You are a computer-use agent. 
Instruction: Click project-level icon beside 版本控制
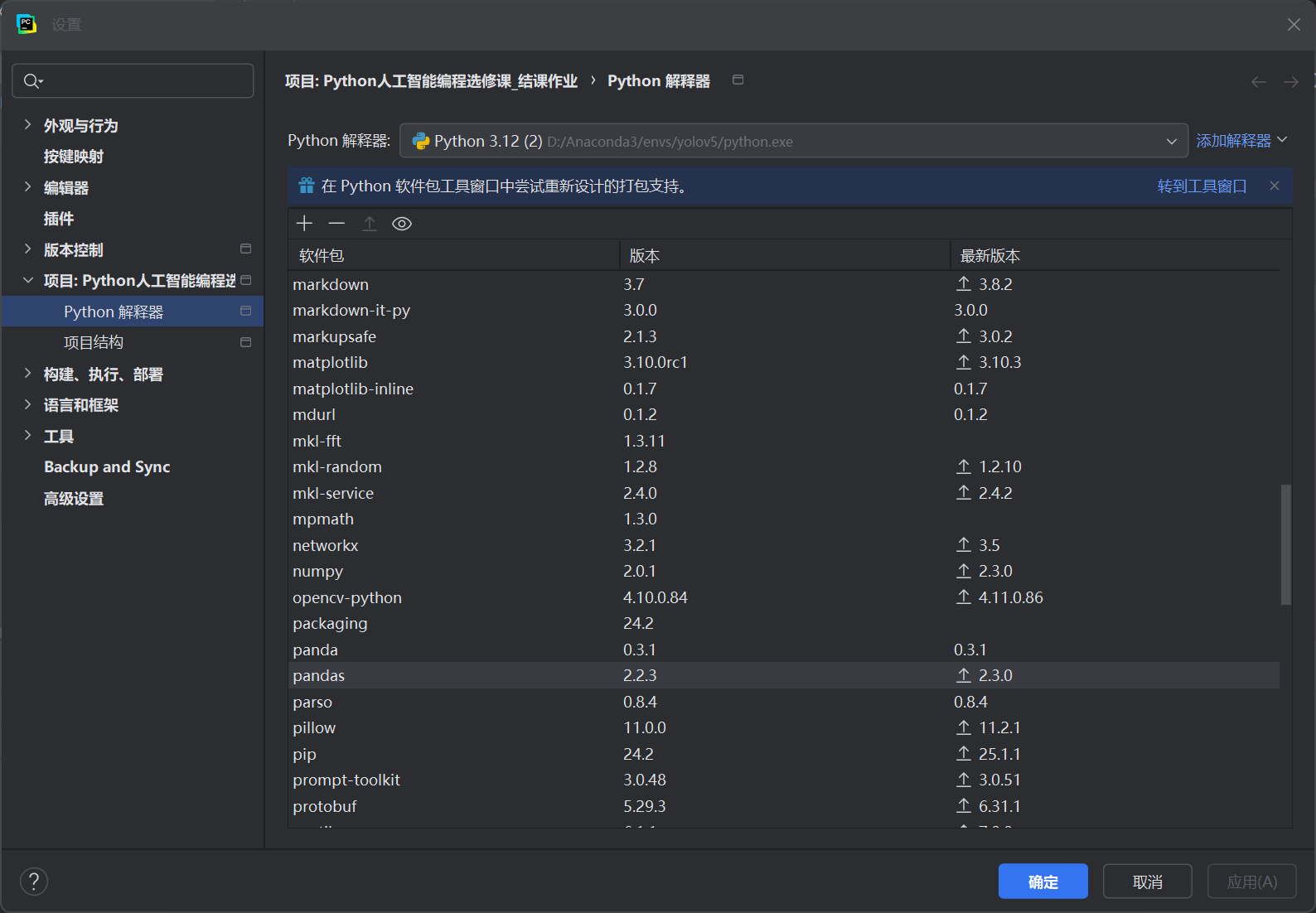click(x=245, y=249)
